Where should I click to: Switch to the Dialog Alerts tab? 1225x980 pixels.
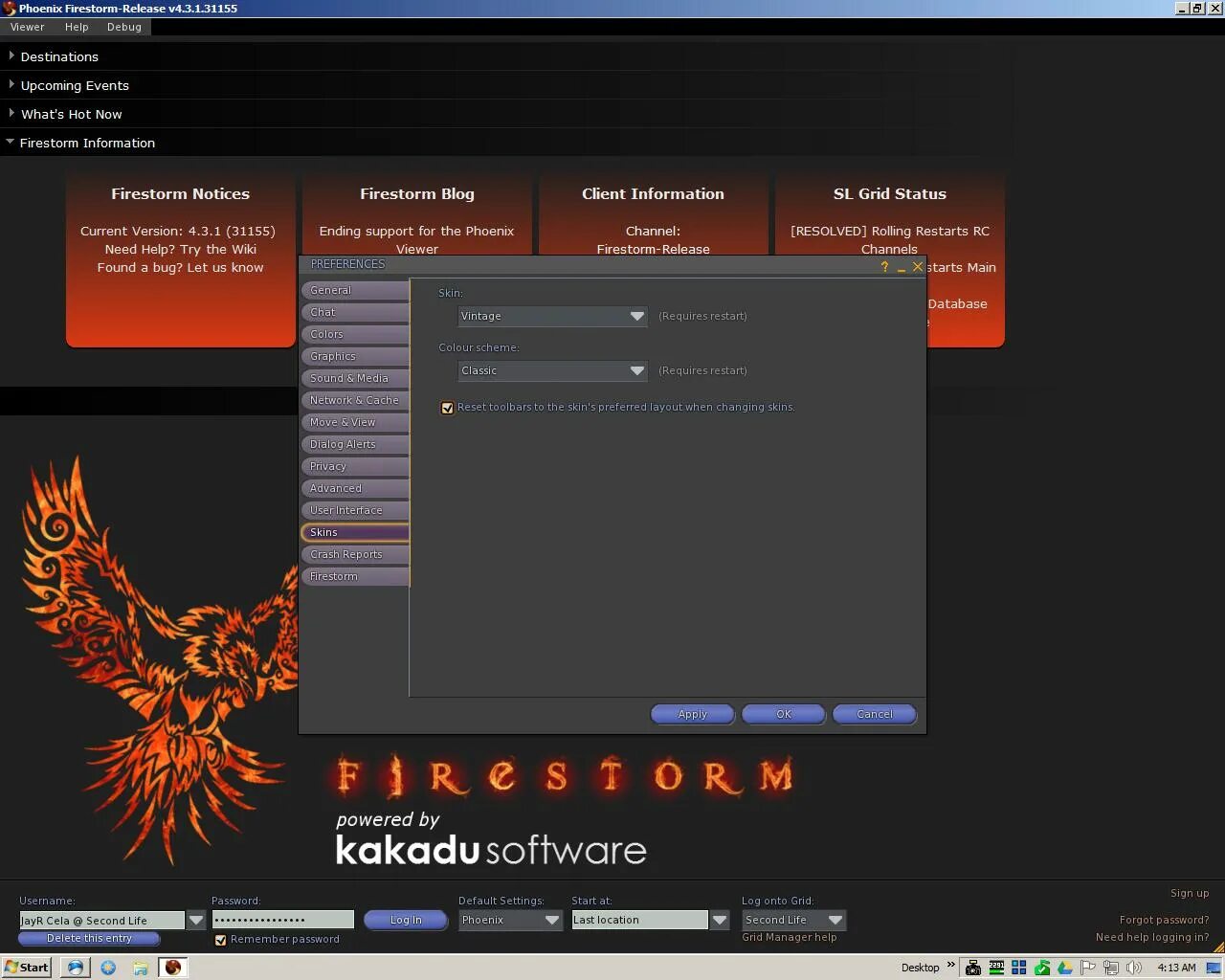pyautogui.click(x=355, y=444)
